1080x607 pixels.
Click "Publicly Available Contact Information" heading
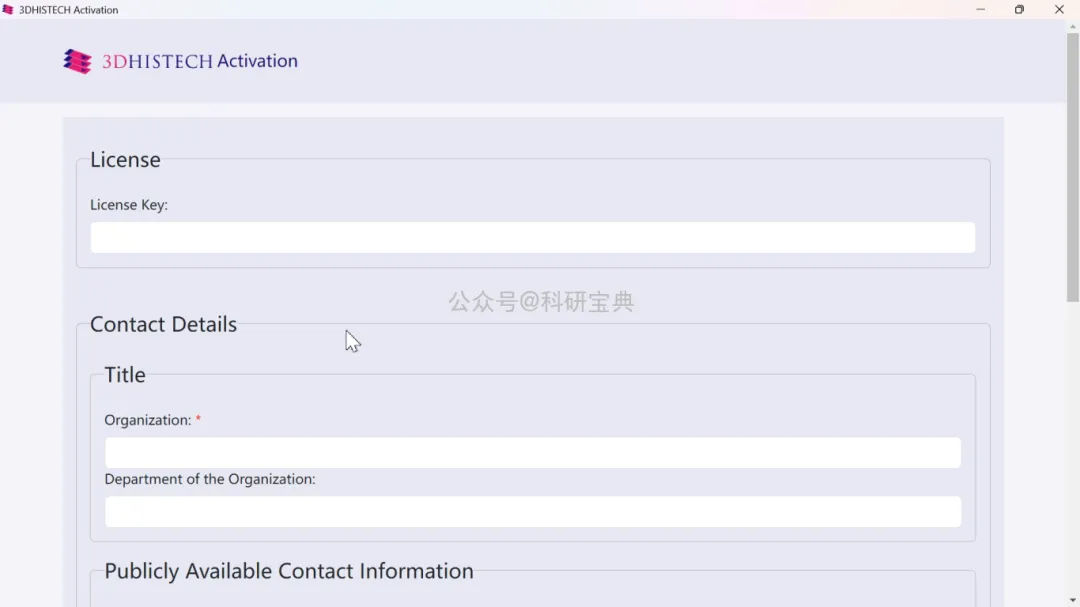pyautogui.click(x=289, y=571)
